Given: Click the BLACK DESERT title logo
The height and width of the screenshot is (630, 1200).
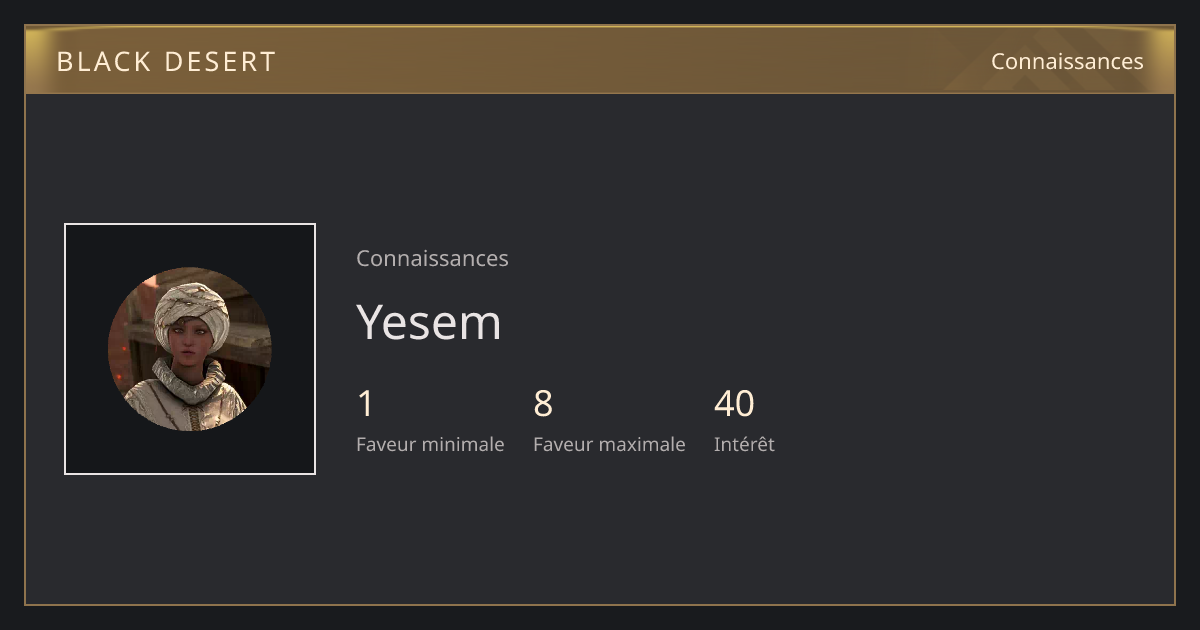Looking at the screenshot, I should pos(166,62).
